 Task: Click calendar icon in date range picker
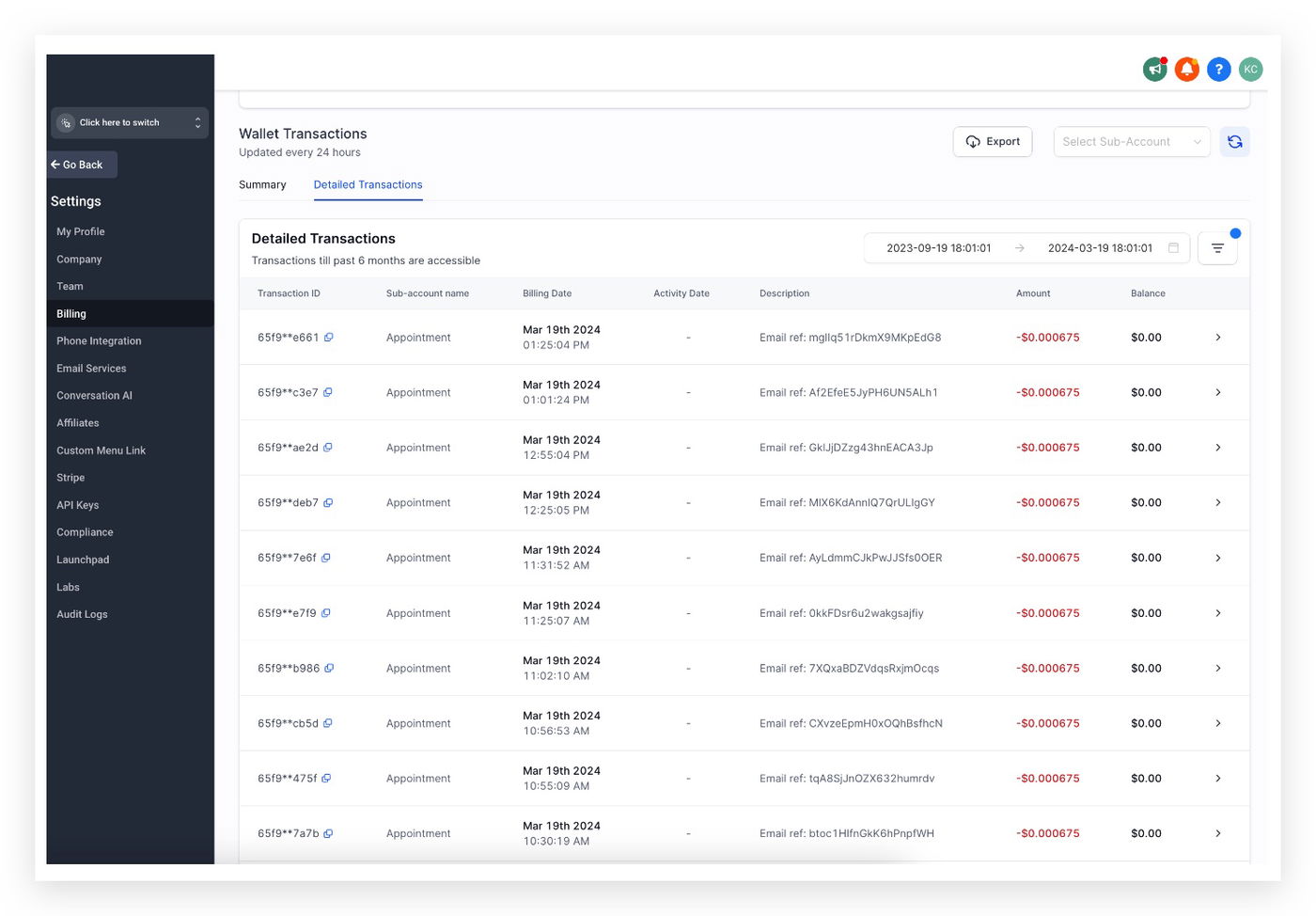coord(1173,248)
